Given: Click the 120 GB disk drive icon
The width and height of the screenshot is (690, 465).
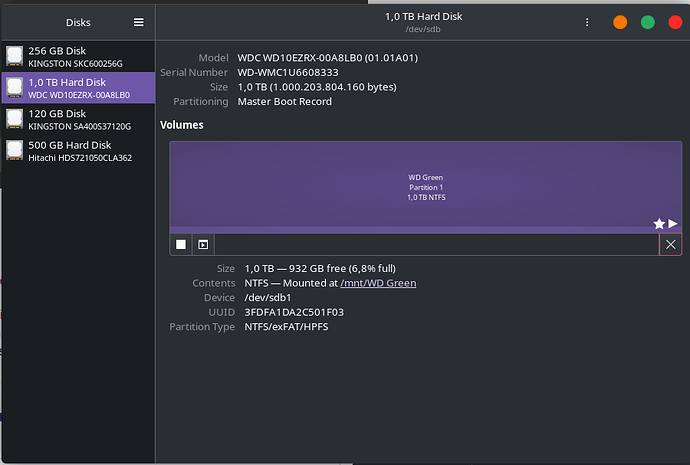Looking at the screenshot, I should pos(15,119).
